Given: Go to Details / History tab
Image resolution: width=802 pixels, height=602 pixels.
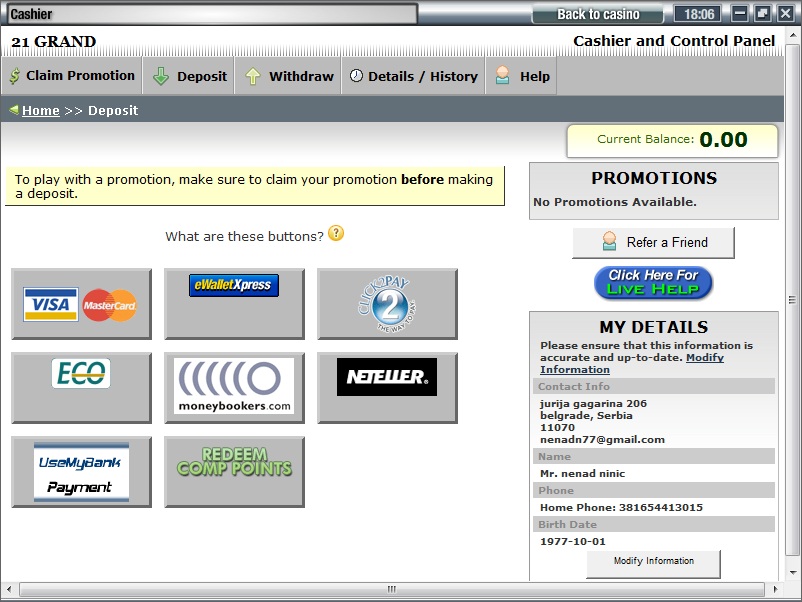Looking at the screenshot, I should (x=413, y=76).
